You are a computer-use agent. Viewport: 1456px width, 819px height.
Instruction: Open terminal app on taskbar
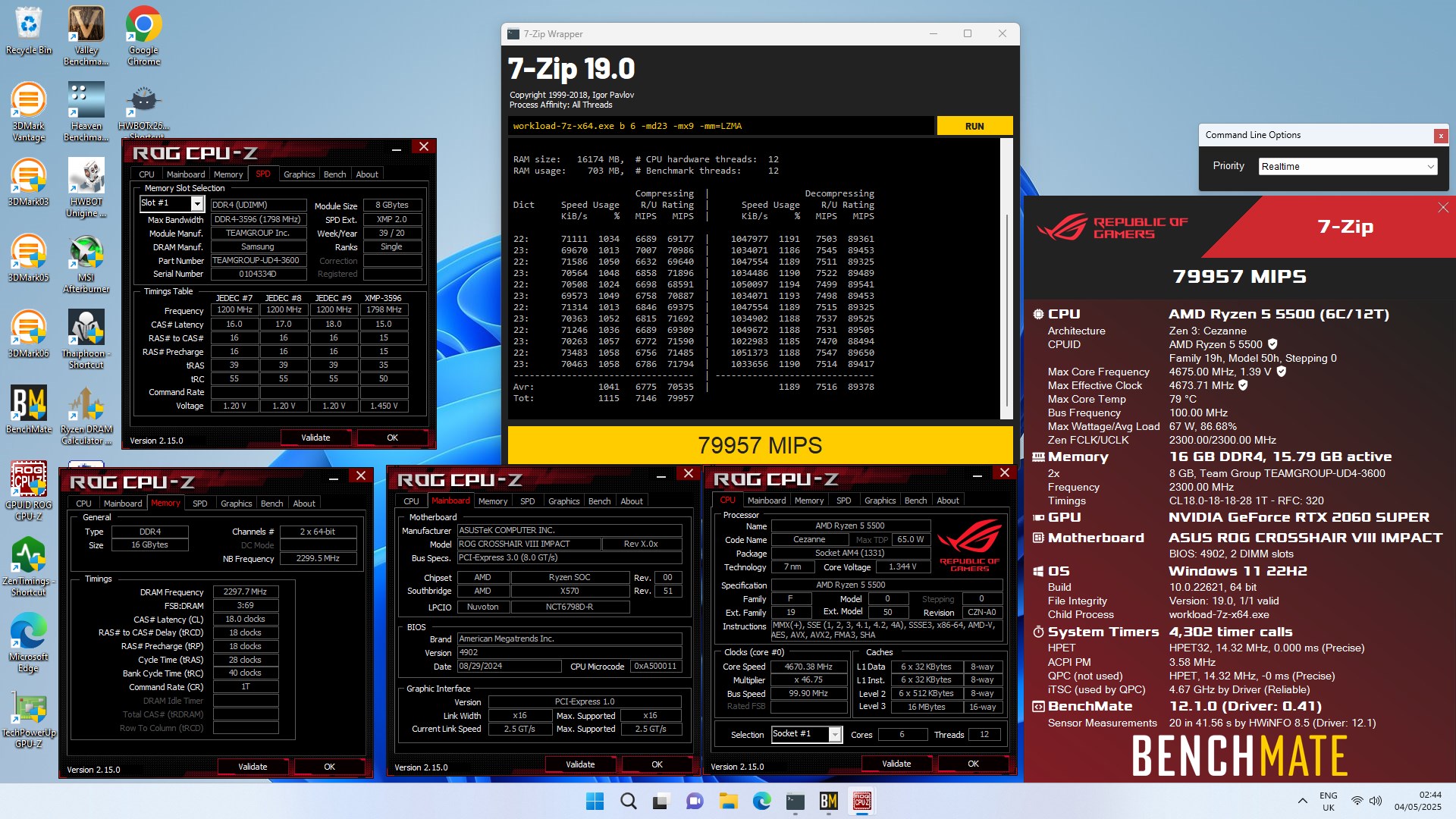795,801
